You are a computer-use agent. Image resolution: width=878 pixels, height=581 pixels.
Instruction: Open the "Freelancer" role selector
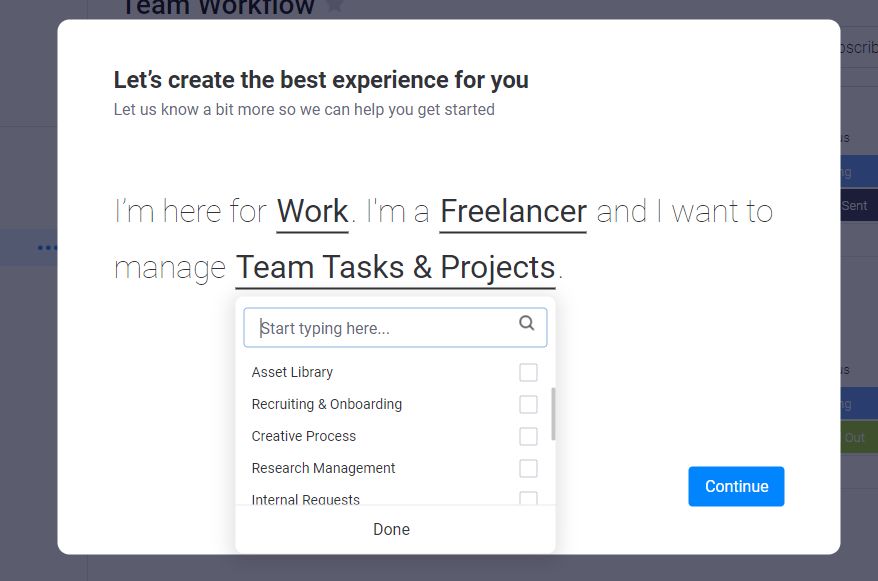[x=512, y=211]
